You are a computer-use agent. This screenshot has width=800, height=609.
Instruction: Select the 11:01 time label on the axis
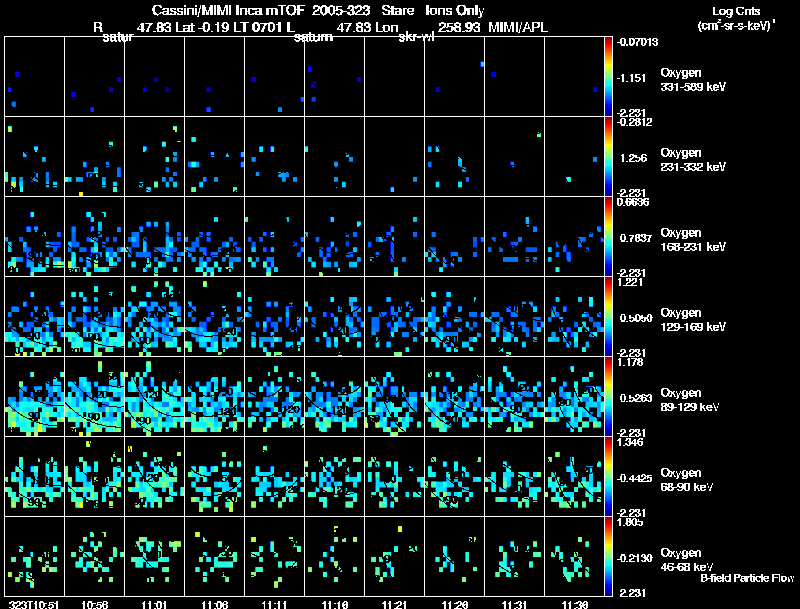155,604
